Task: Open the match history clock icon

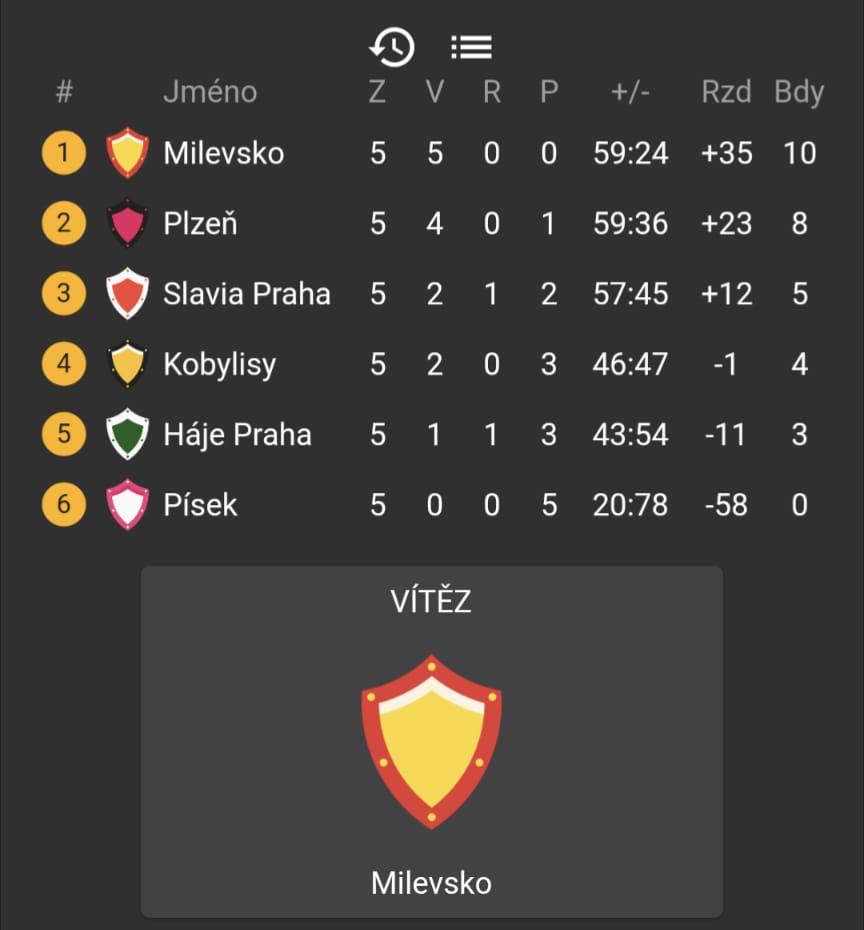Action: (x=392, y=47)
